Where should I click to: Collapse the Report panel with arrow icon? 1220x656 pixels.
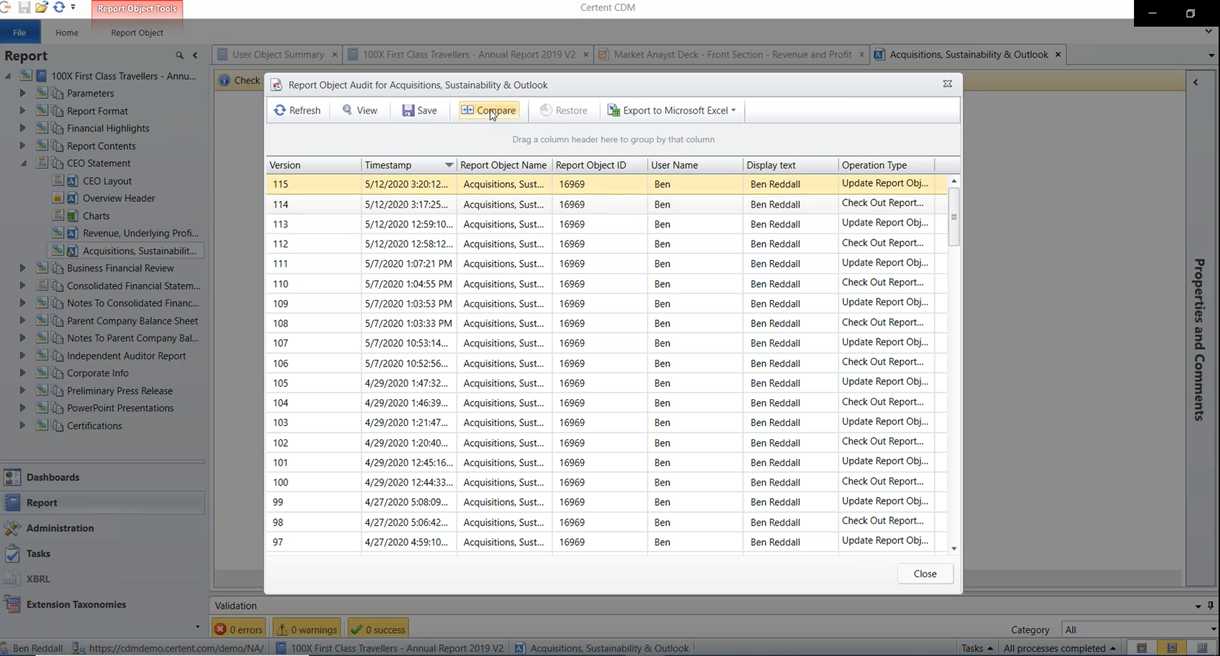pos(195,56)
